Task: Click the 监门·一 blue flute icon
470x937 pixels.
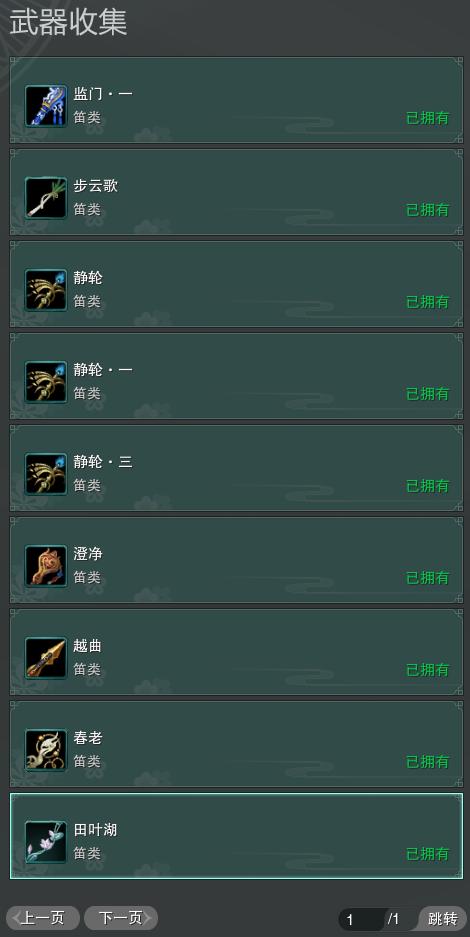Action: pos(46,106)
